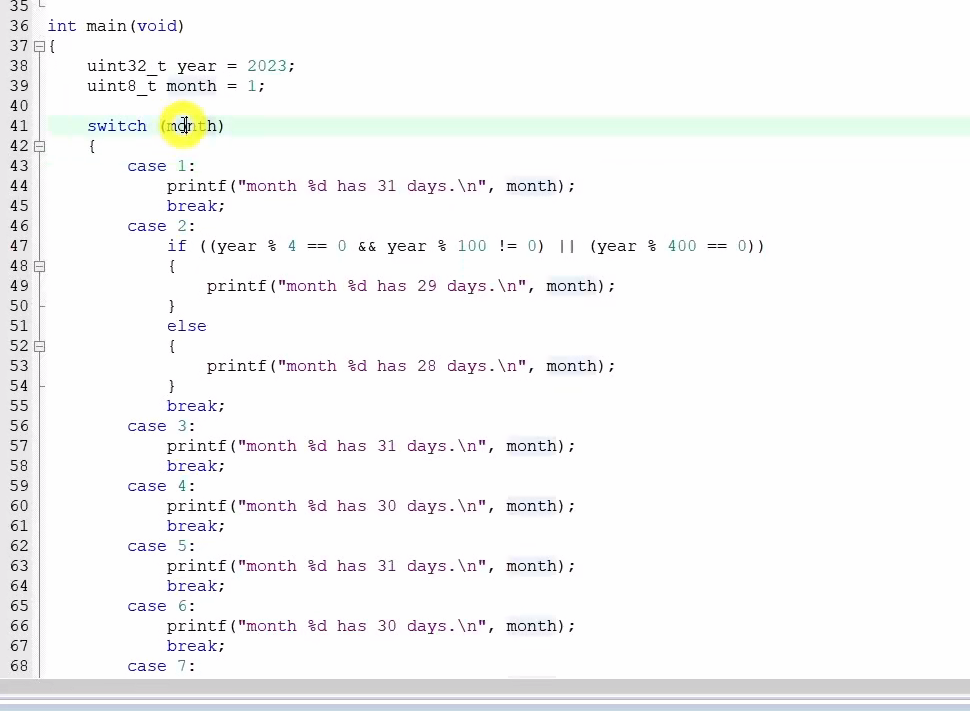Image resolution: width=970 pixels, height=711 pixels.
Task: Click line number 68 in the gutter
Action: pos(19,666)
